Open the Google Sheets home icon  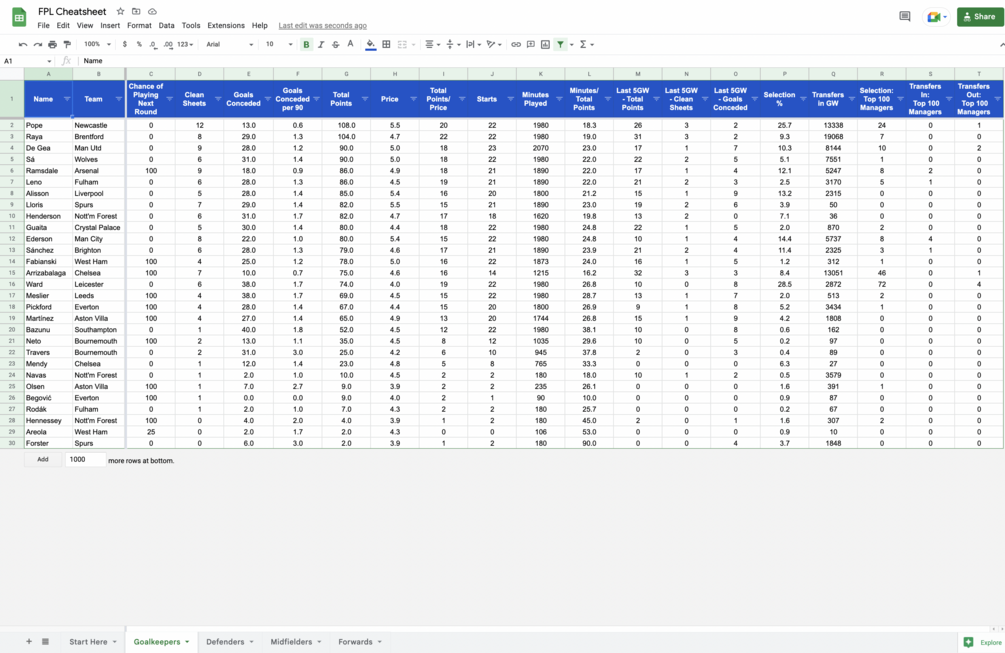(x=19, y=18)
